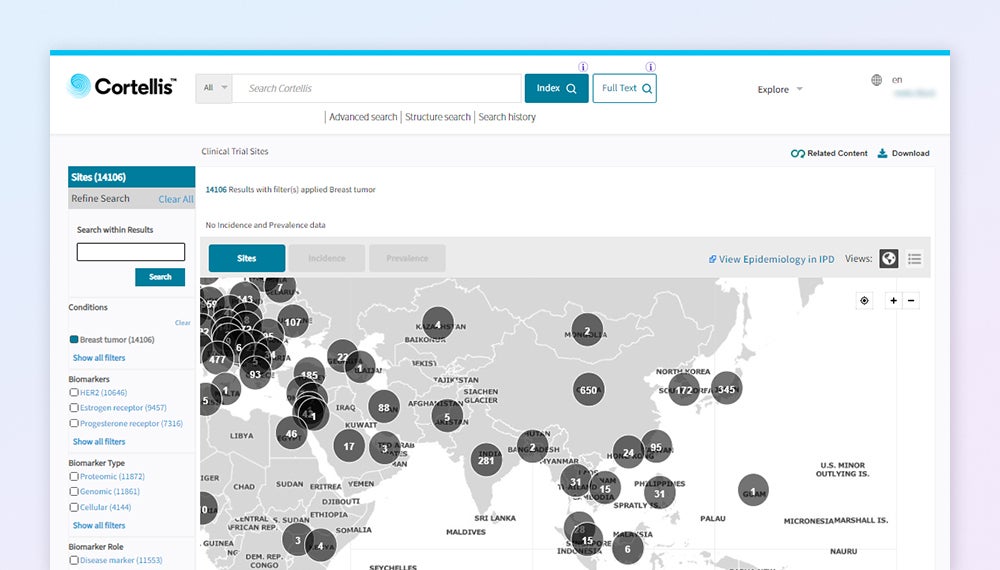Click the Search within Results field
This screenshot has width=1000, height=570.
(131, 252)
